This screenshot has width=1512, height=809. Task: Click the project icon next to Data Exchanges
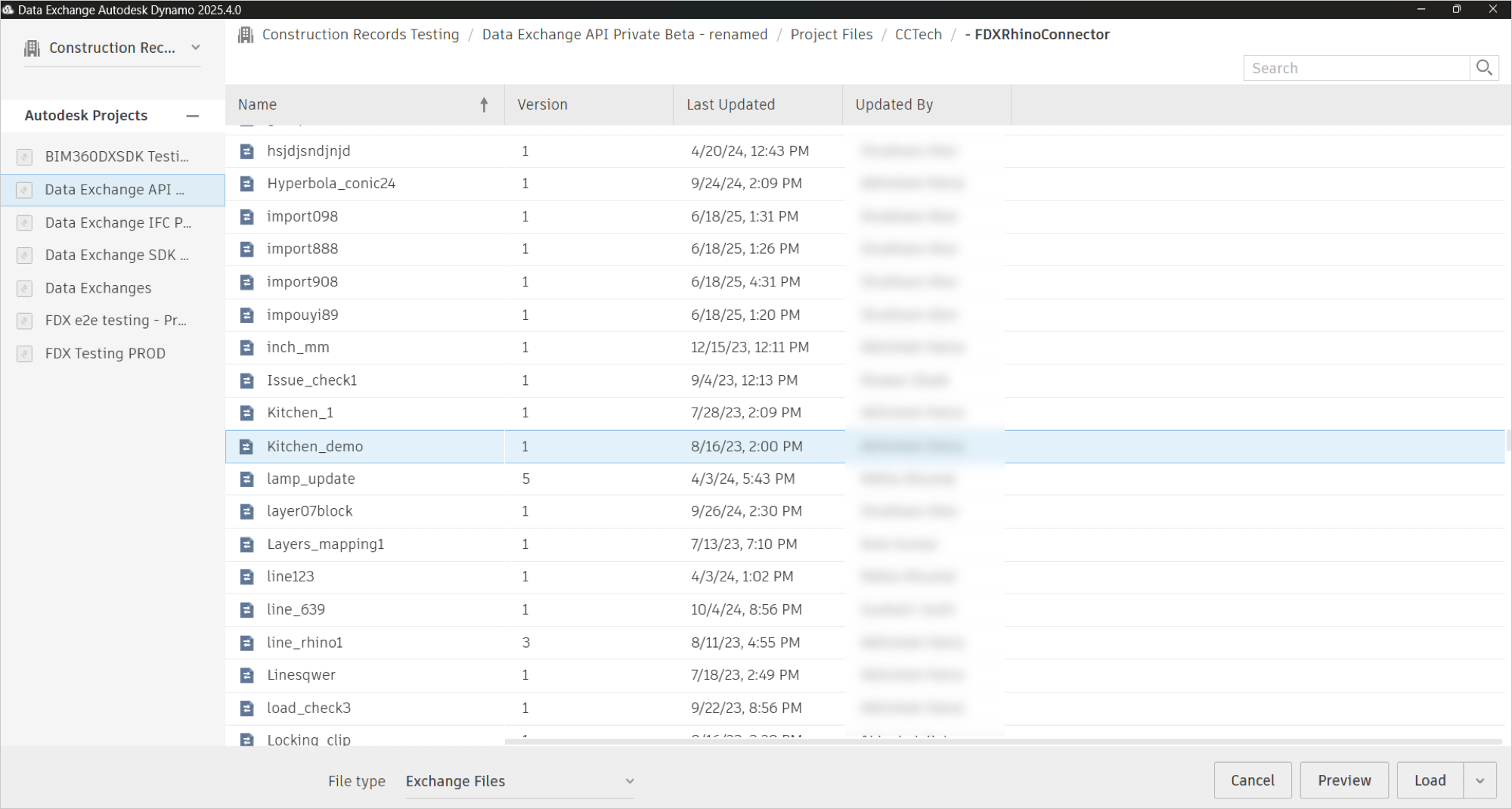(x=24, y=289)
